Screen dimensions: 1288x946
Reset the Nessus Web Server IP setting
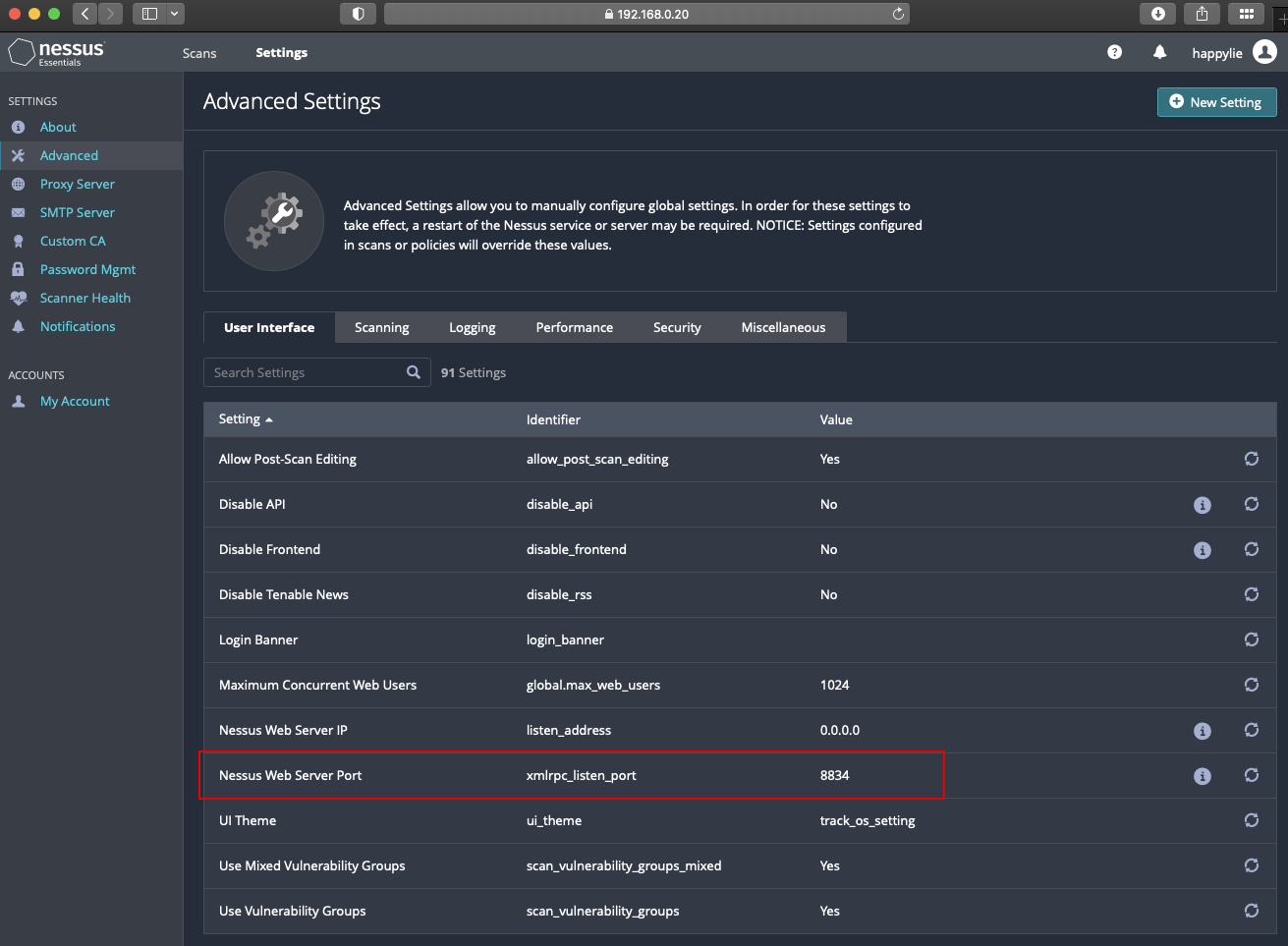tap(1251, 730)
